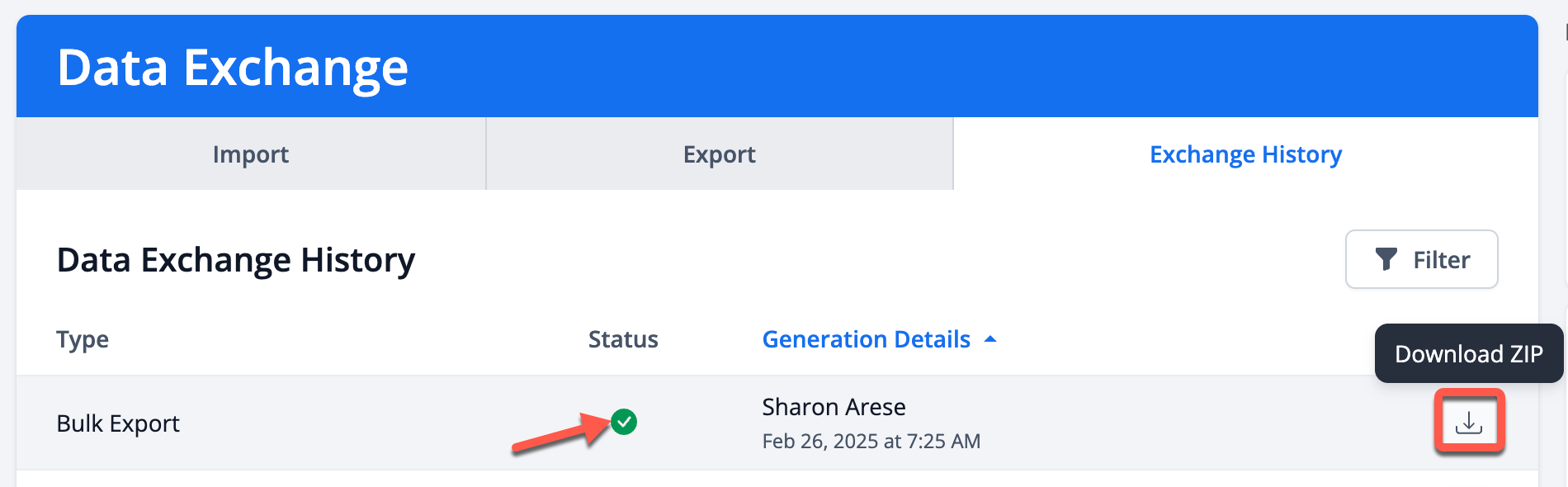The image size is (1568, 487).
Task: Click the Type column header
Action: pos(83,339)
